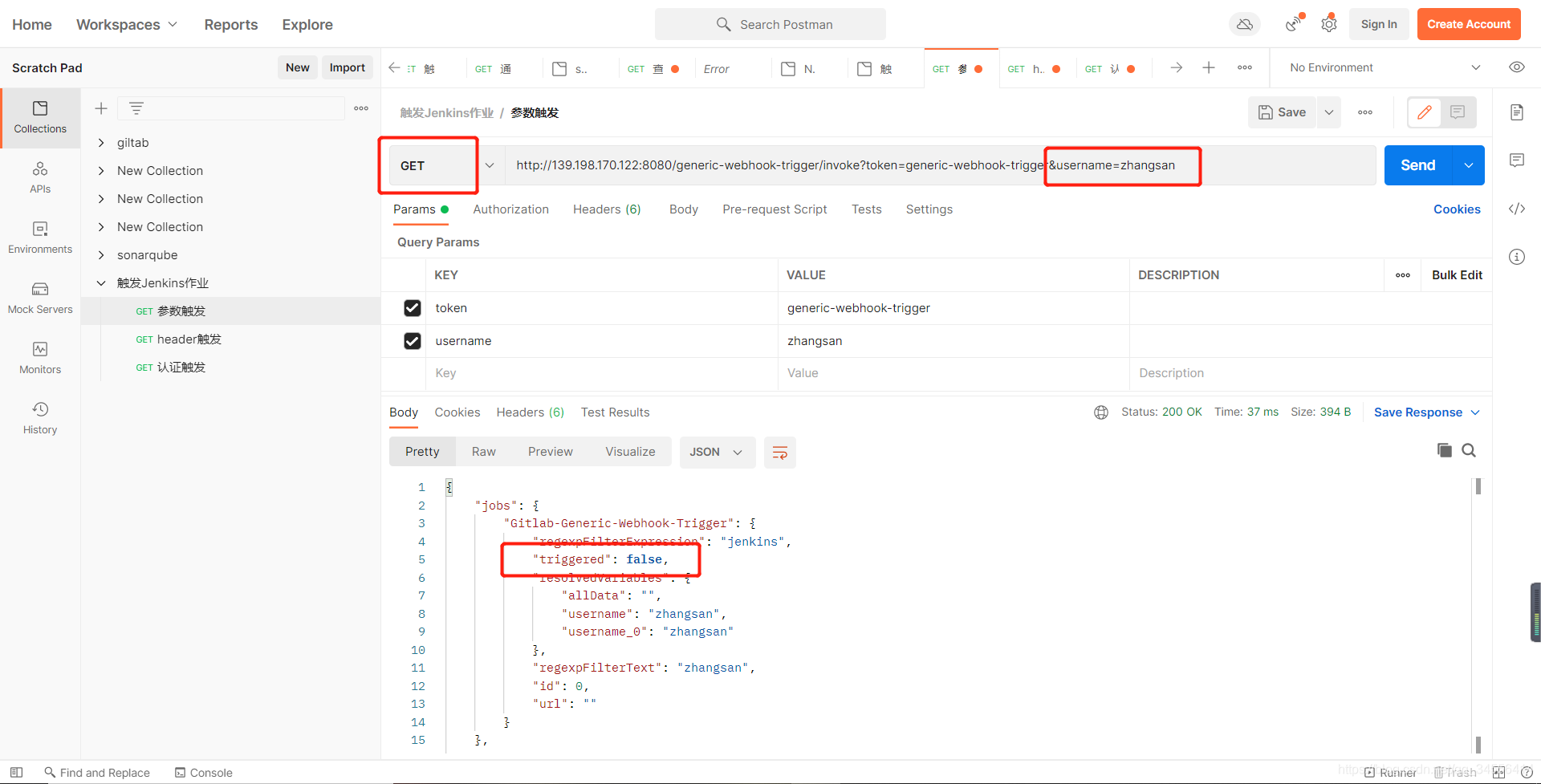Open the Workspaces dropdown menu

click(127, 24)
